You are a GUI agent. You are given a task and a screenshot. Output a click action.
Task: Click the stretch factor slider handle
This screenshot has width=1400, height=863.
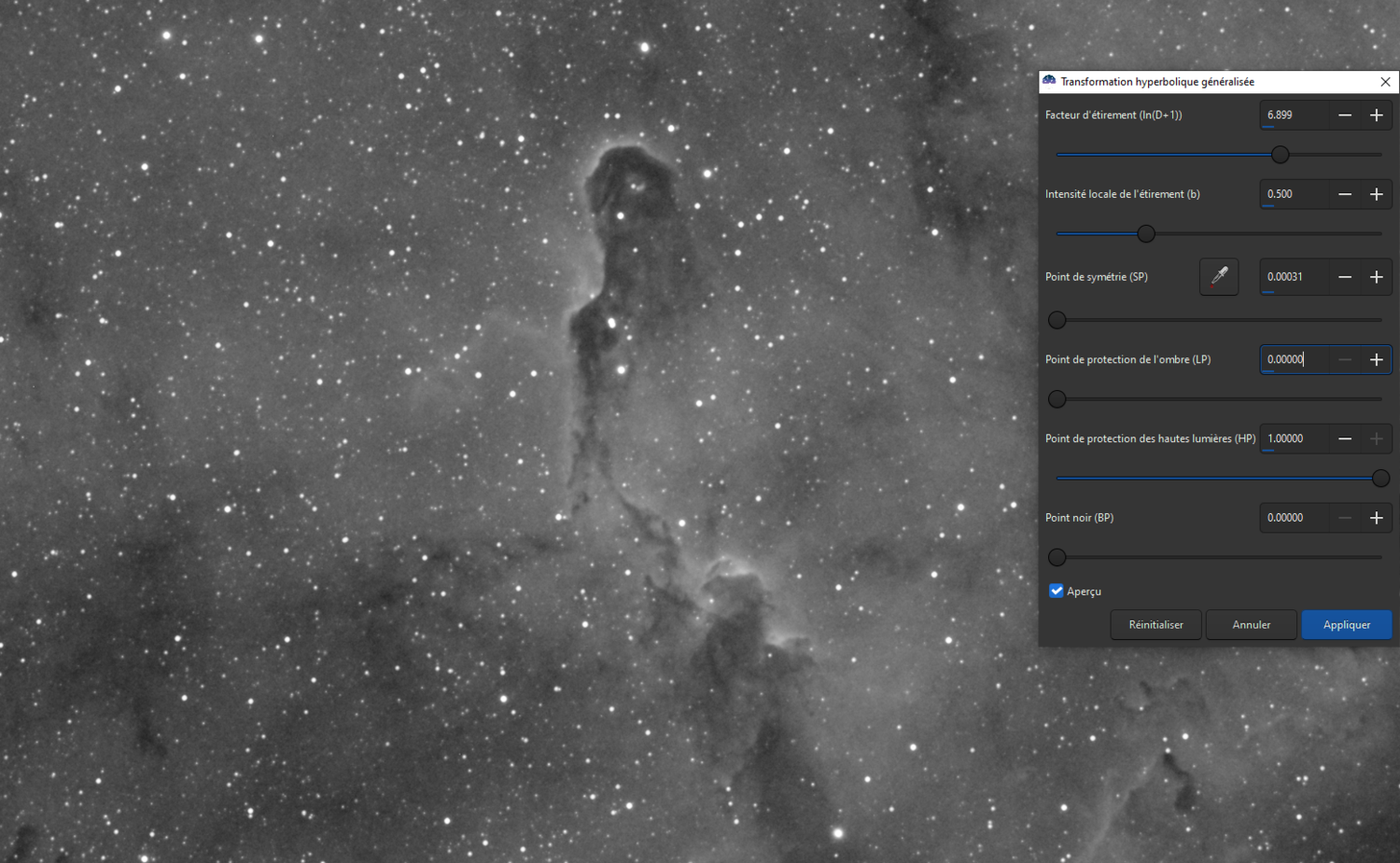click(1281, 155)
